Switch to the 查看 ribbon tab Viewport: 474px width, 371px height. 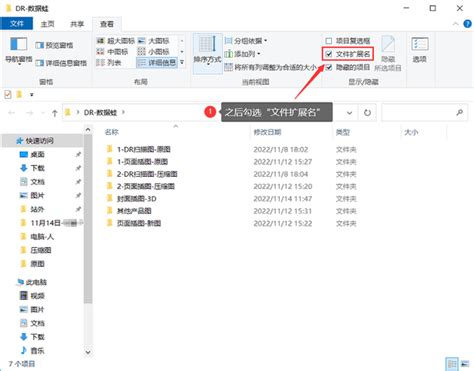tap(107, 24)
